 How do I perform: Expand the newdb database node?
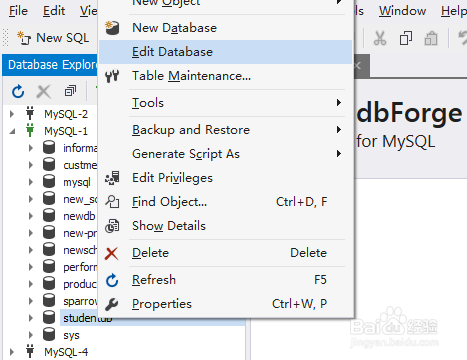coord(31,216)
